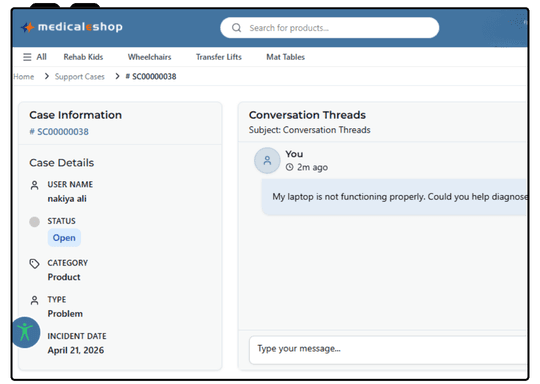The image size is (540, 384).
Task: Open the All hamburger menu
Action: point(34,57)
